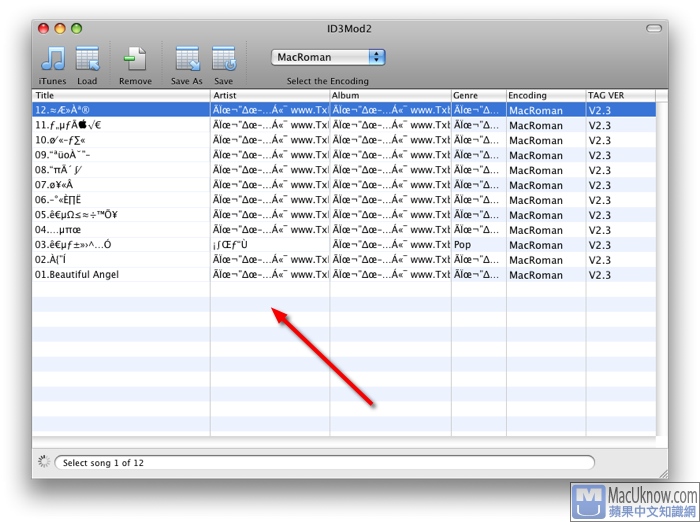Minimize the window with the yellow button

60,29
